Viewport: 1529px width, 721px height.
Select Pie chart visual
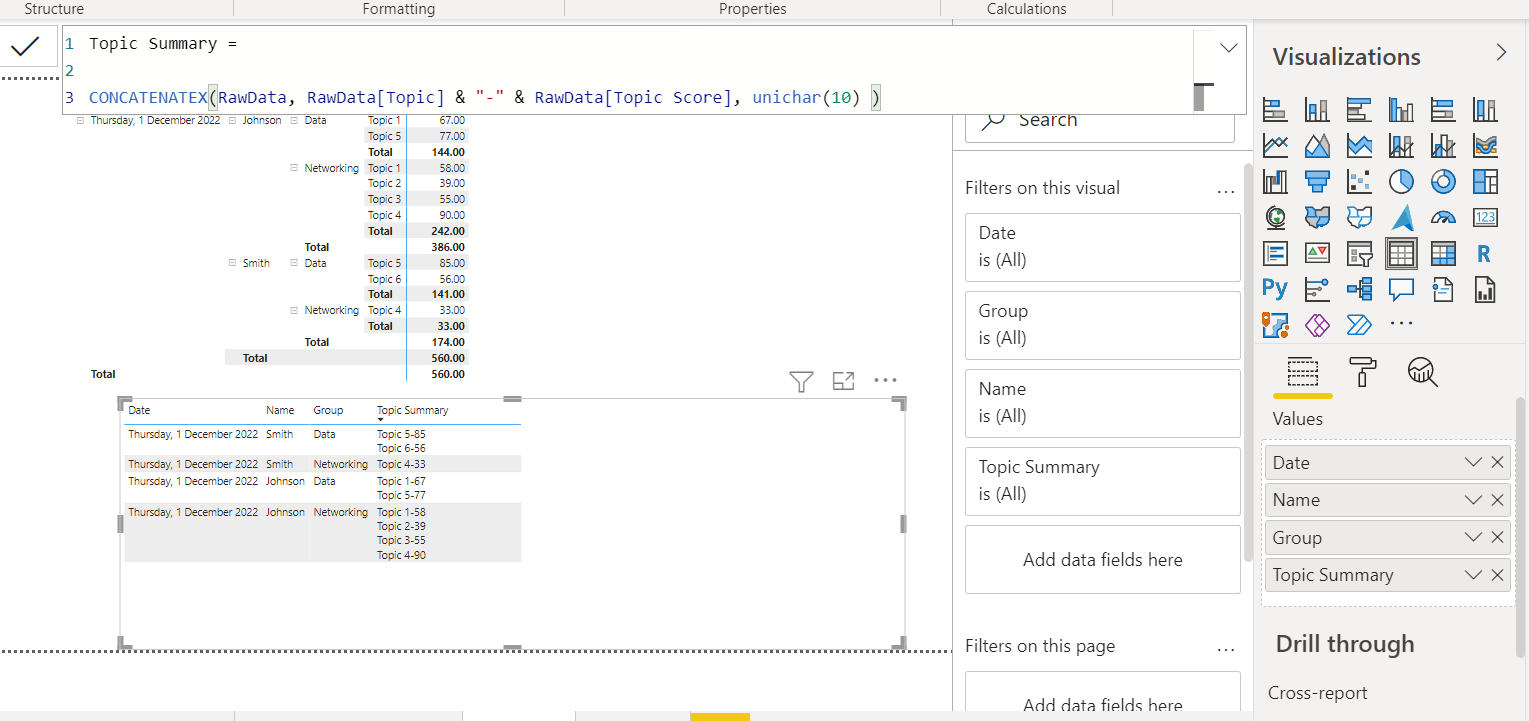click(x=1401, y=181)
